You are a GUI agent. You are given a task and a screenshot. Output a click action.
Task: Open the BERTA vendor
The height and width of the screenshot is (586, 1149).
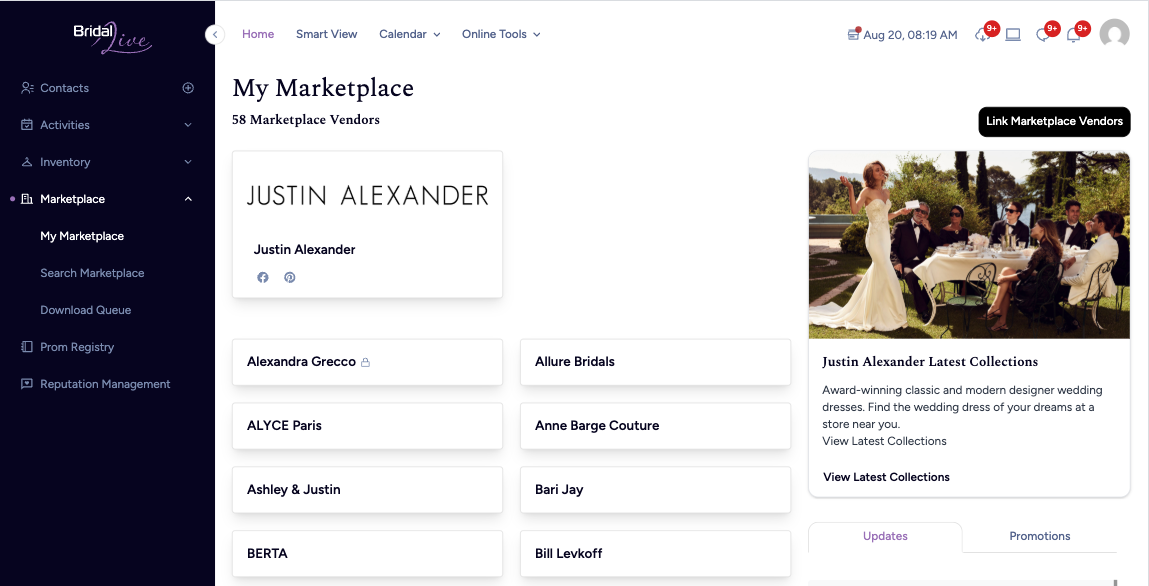pyautogui.click(x=367, y=553)
